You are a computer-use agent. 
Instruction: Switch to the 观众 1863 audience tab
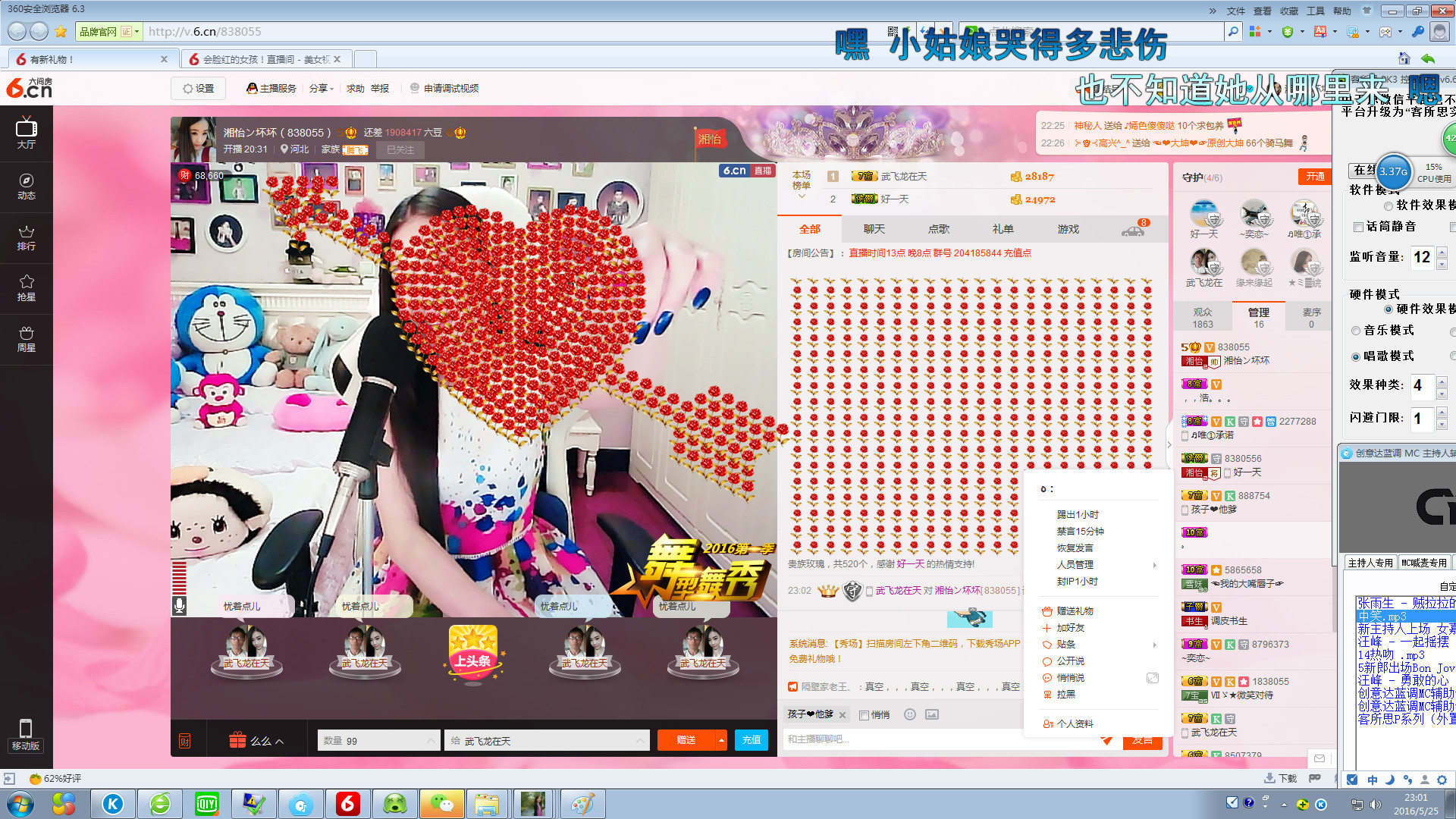1202,318
